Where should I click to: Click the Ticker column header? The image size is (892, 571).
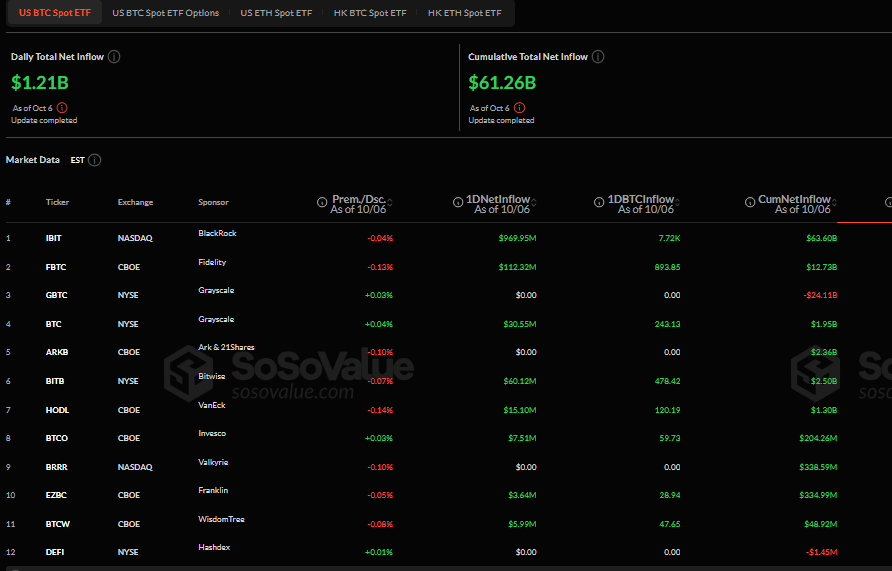point(57,203)
